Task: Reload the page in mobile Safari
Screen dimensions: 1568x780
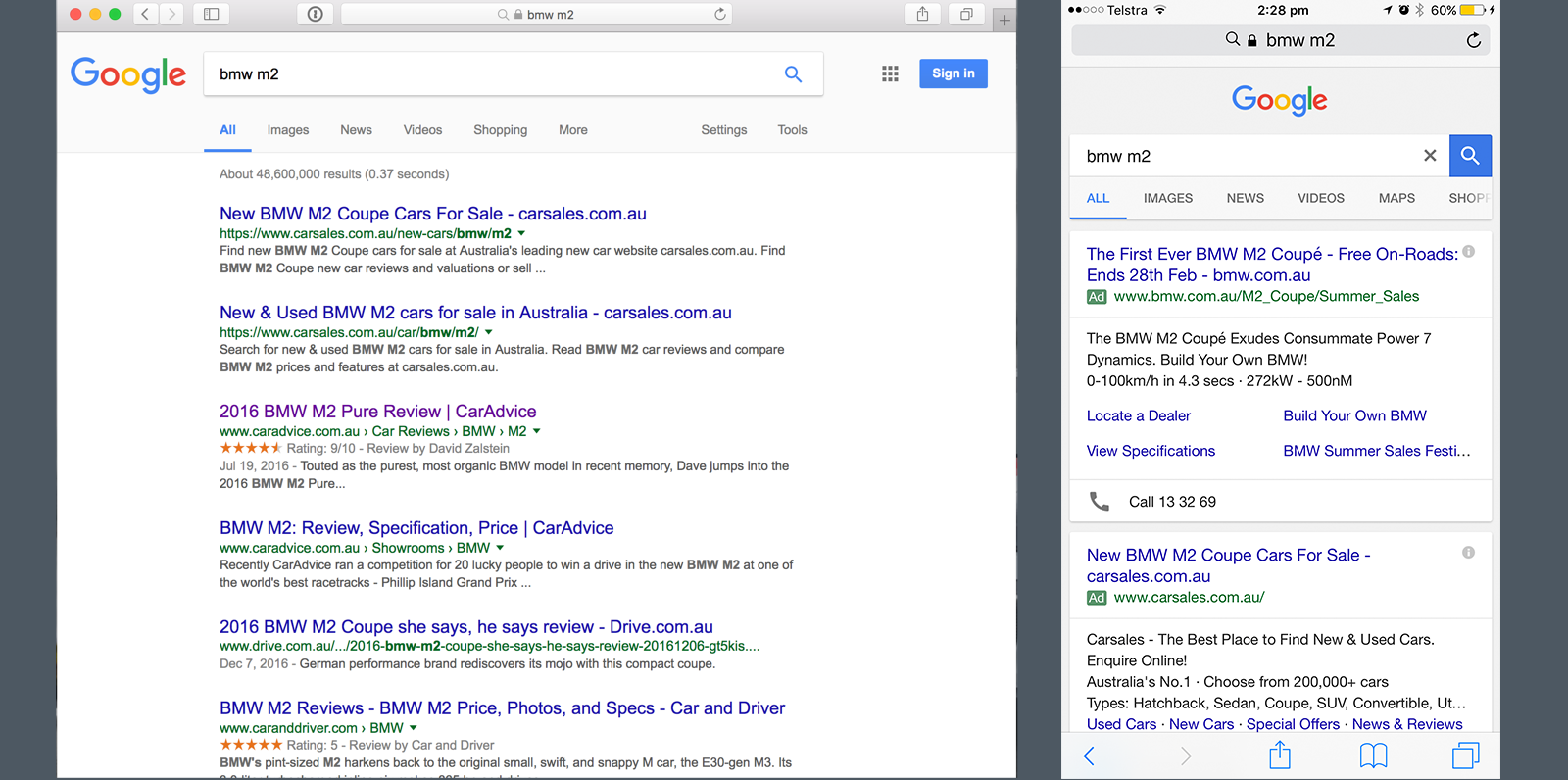Action: pyautogui.click(x=1473, y=40)
